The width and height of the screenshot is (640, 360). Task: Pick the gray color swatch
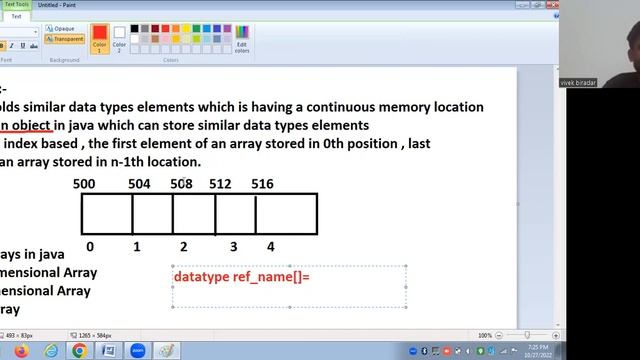click(x=144, y=29)
